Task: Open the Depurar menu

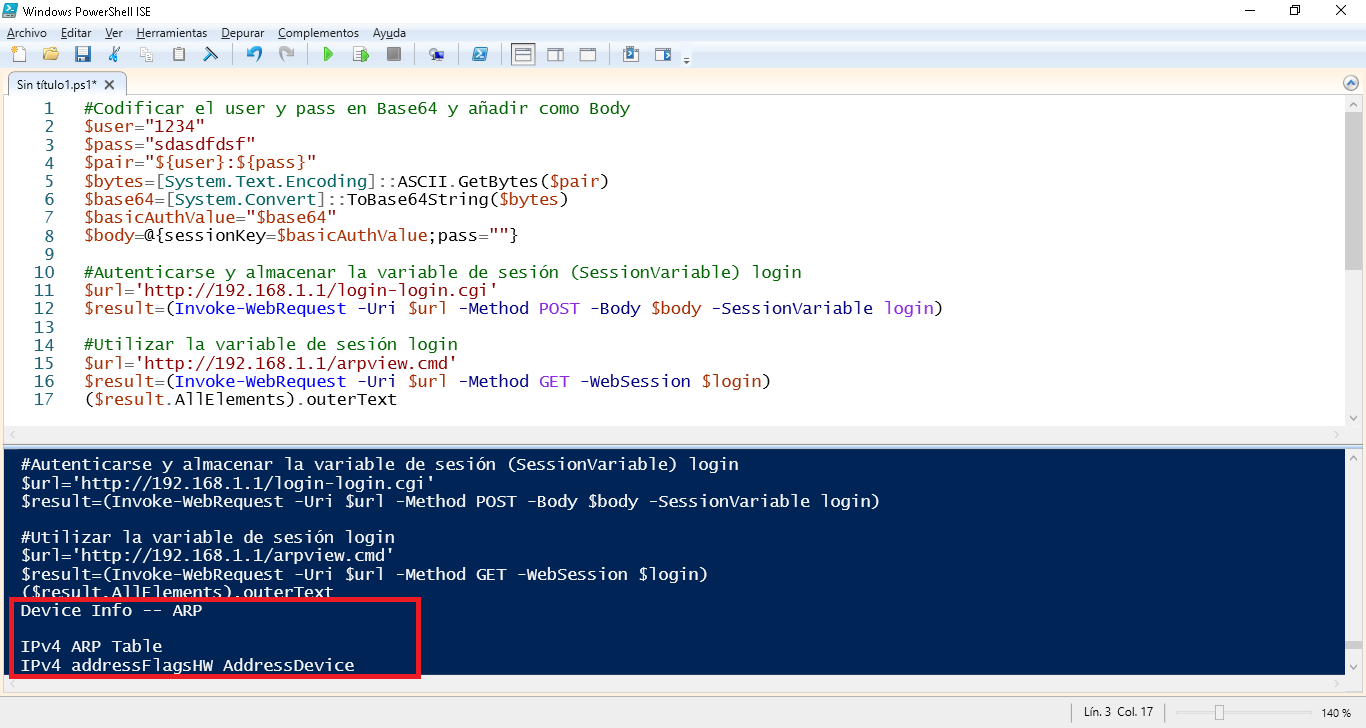Action: pyautogui.click(x=242, y=33)
